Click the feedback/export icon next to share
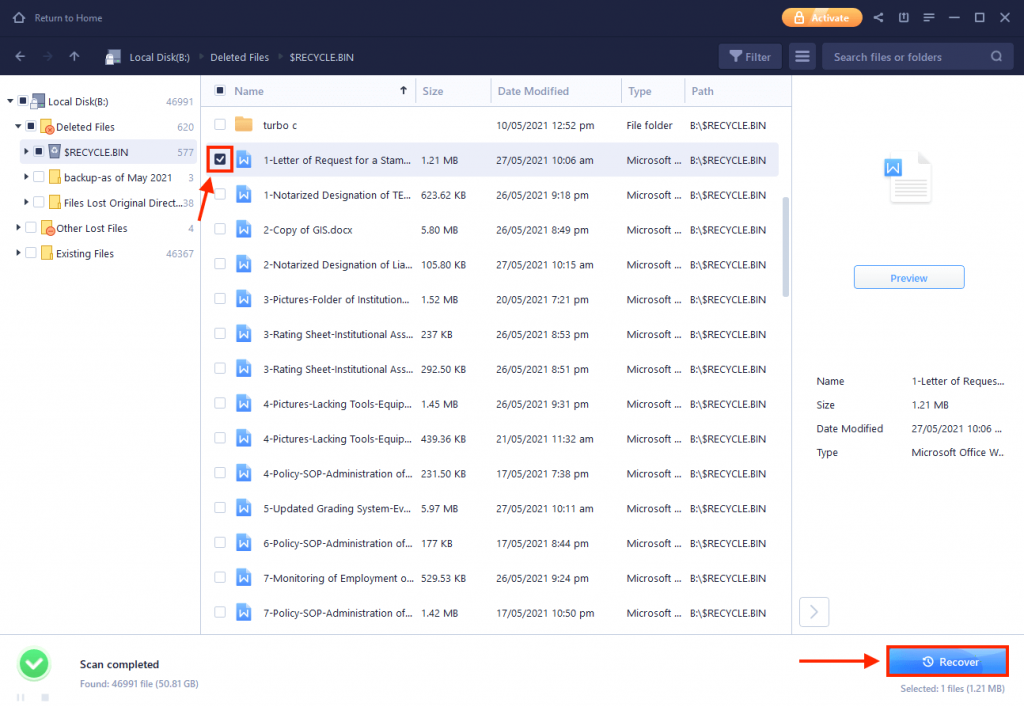 [x=904, y=17]
